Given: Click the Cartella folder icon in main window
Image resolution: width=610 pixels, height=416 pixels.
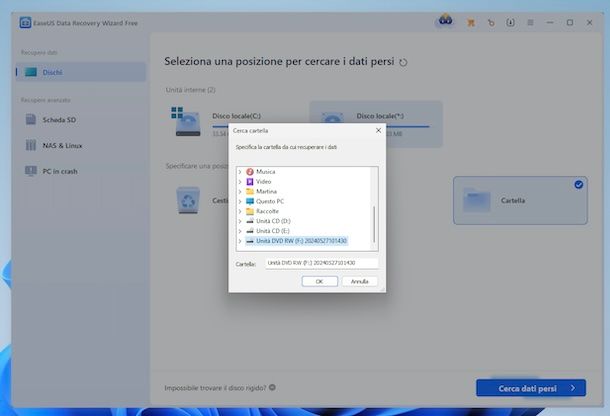Looking at the screenshot, I should pyautogui.click(x=477, y=200).
